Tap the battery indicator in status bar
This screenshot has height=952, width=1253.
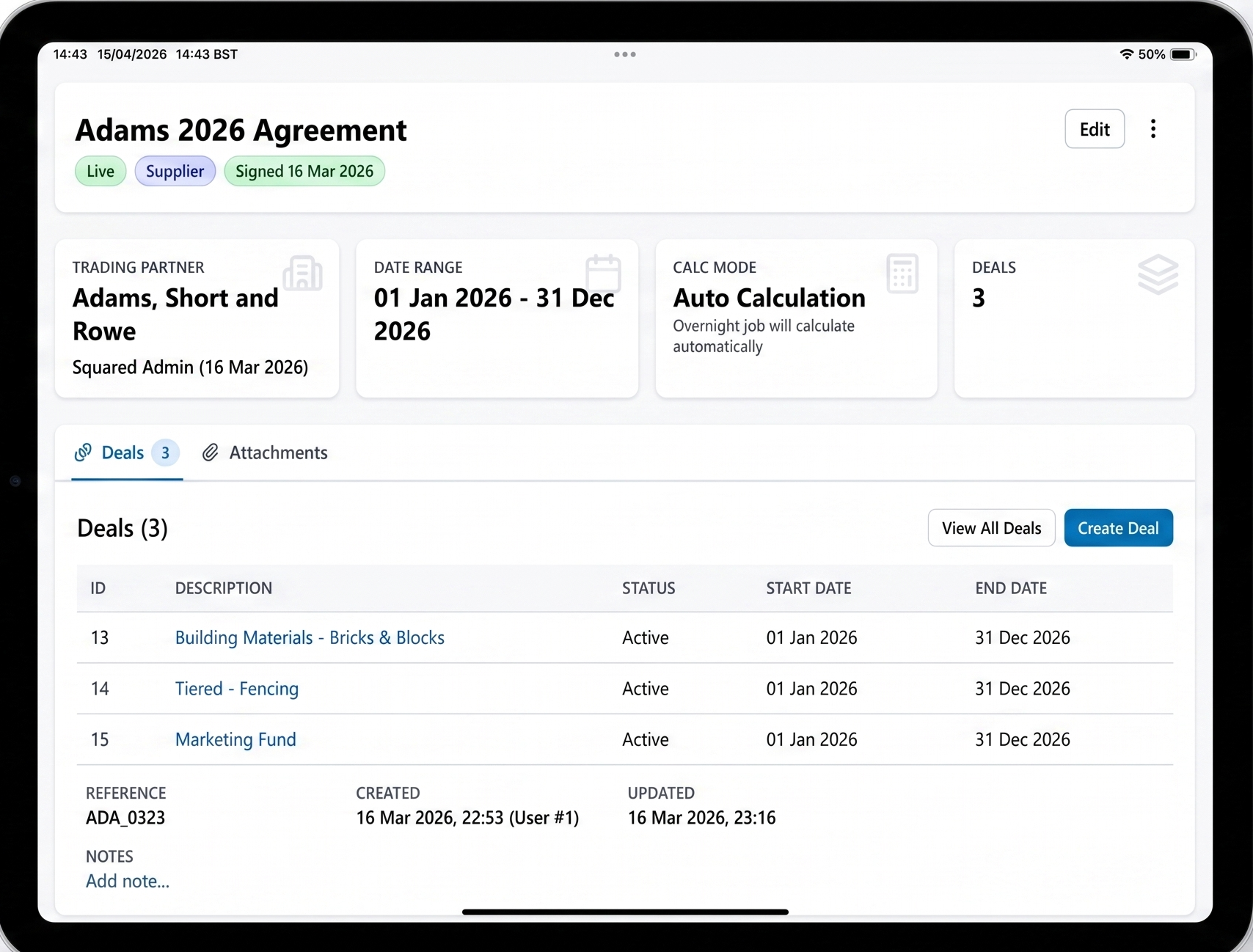1183,54
